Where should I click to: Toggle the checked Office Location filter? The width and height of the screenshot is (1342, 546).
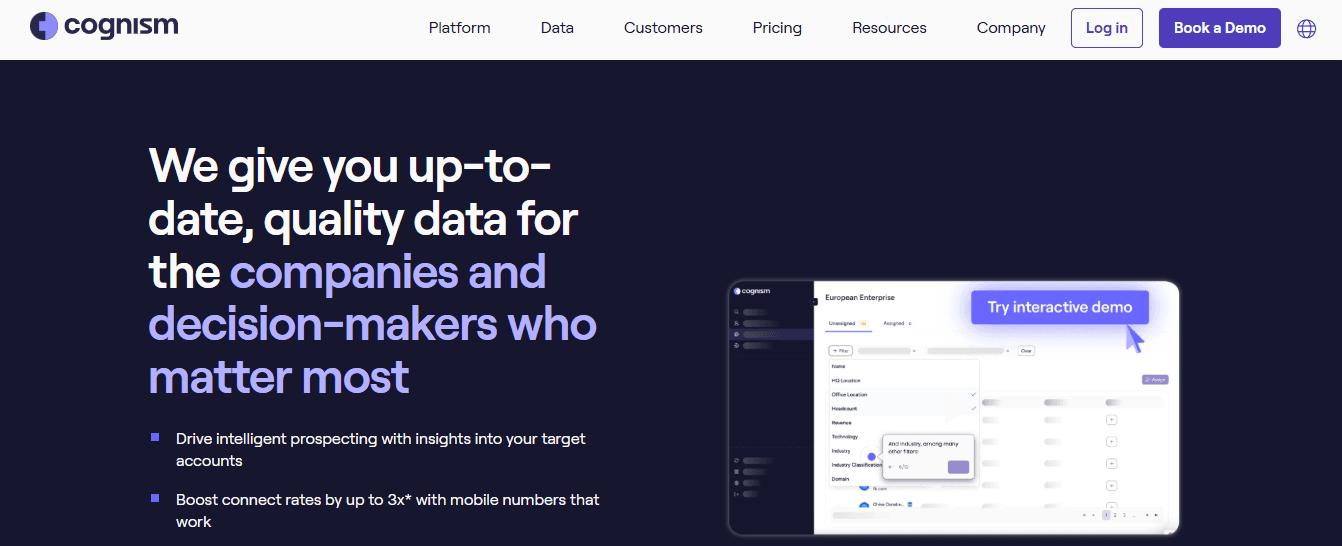click(903, 395)
